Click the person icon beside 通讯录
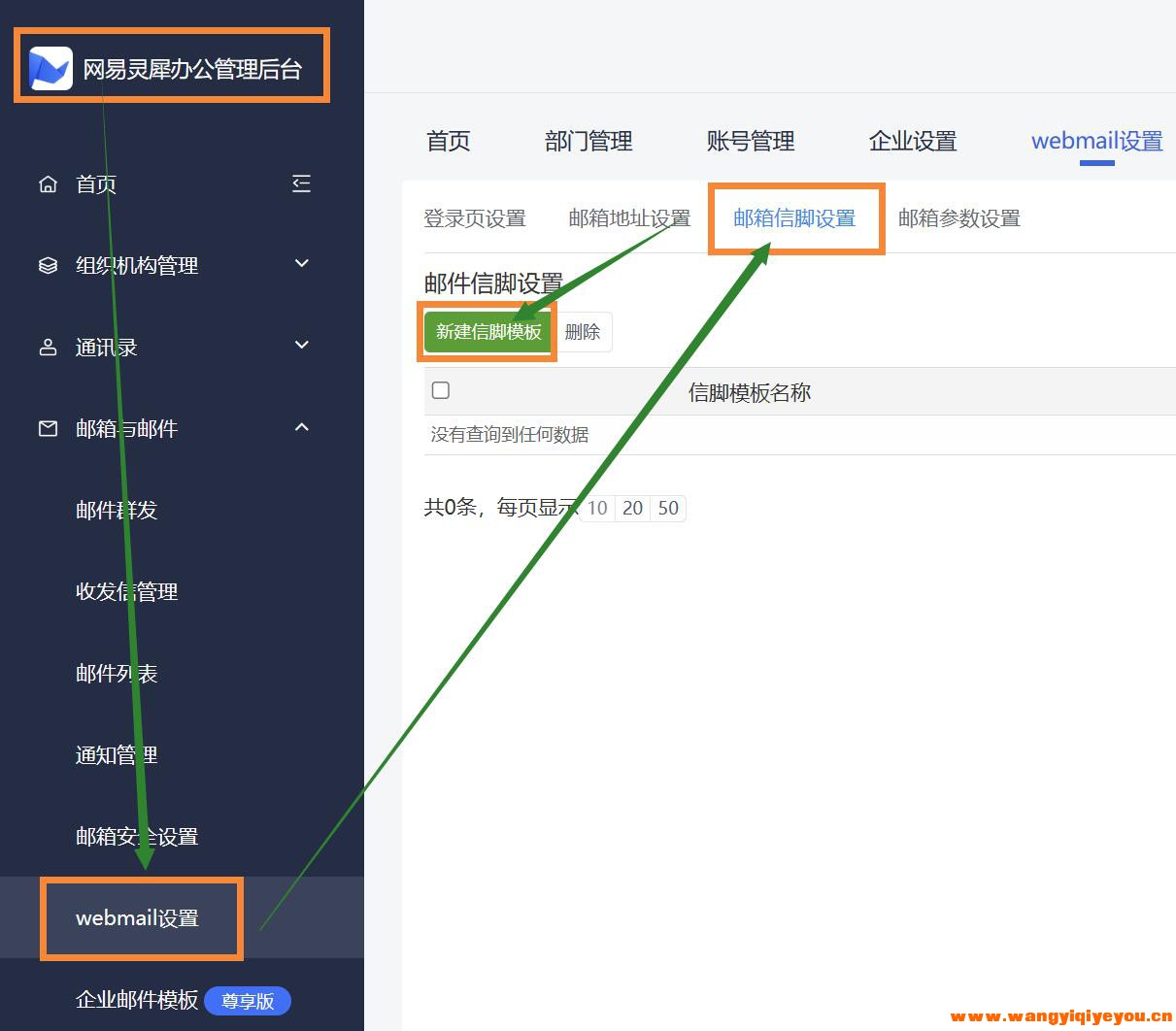The image size is (1176, 1031). pos(48,347)
